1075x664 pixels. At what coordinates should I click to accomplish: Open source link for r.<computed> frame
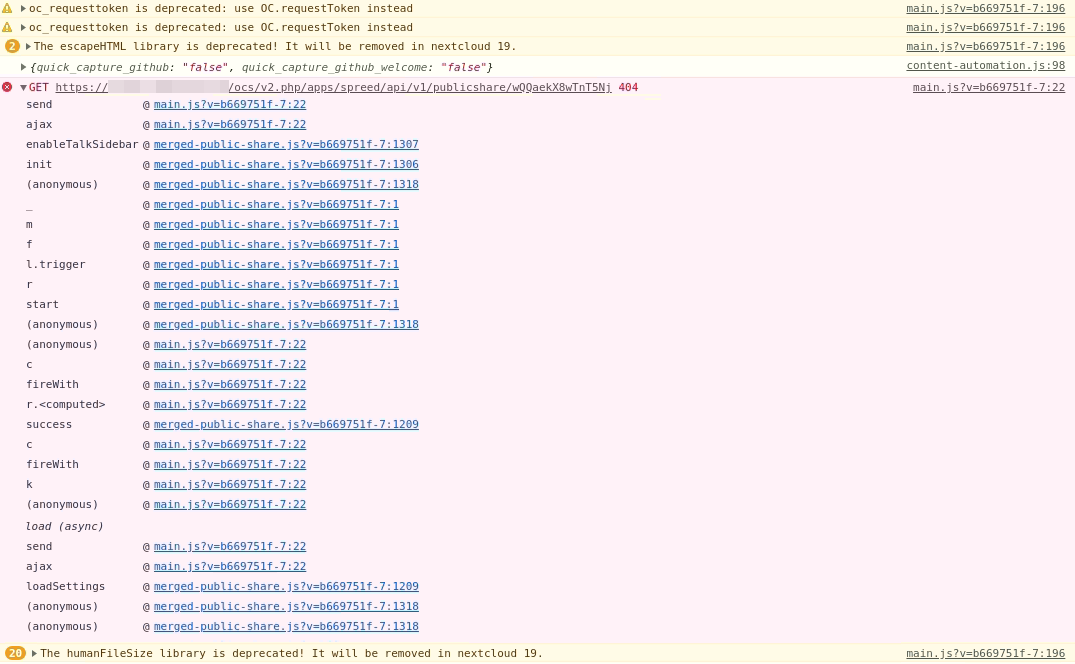tap(230, 404)
